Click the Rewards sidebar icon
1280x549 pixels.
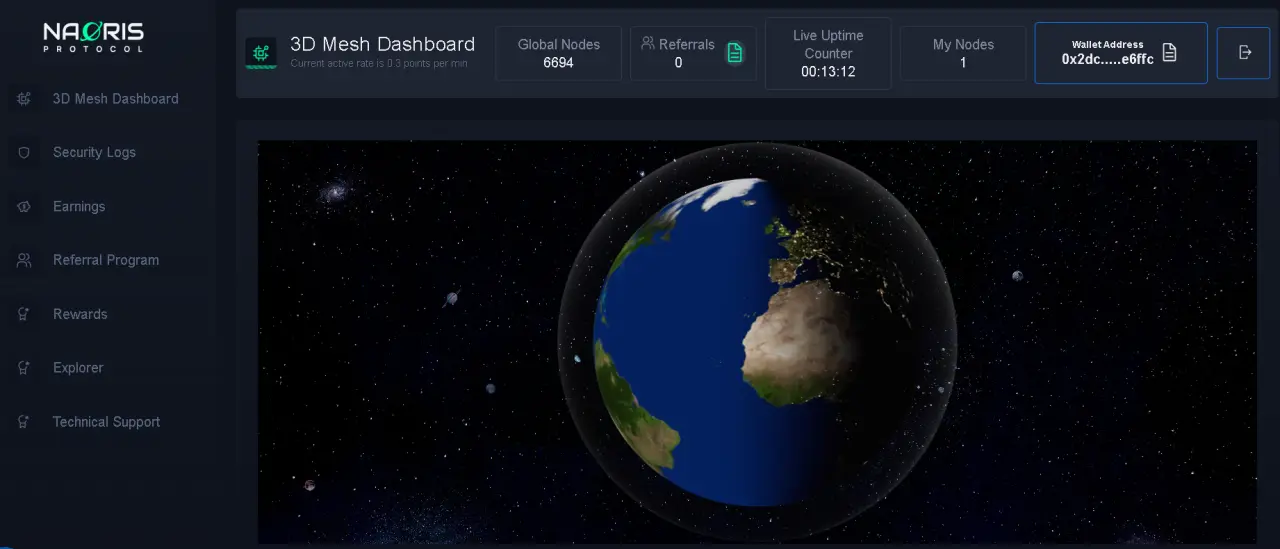(x=24, y=314)
